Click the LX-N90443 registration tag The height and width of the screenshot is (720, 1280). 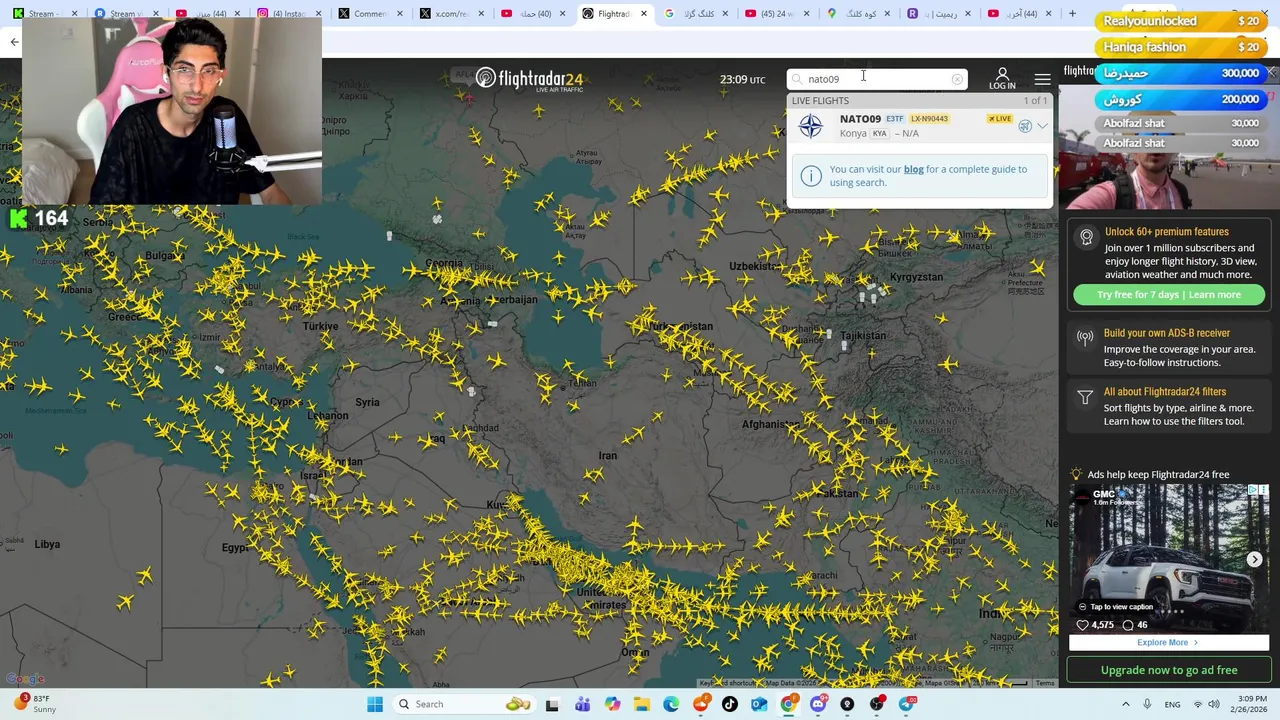929,119
